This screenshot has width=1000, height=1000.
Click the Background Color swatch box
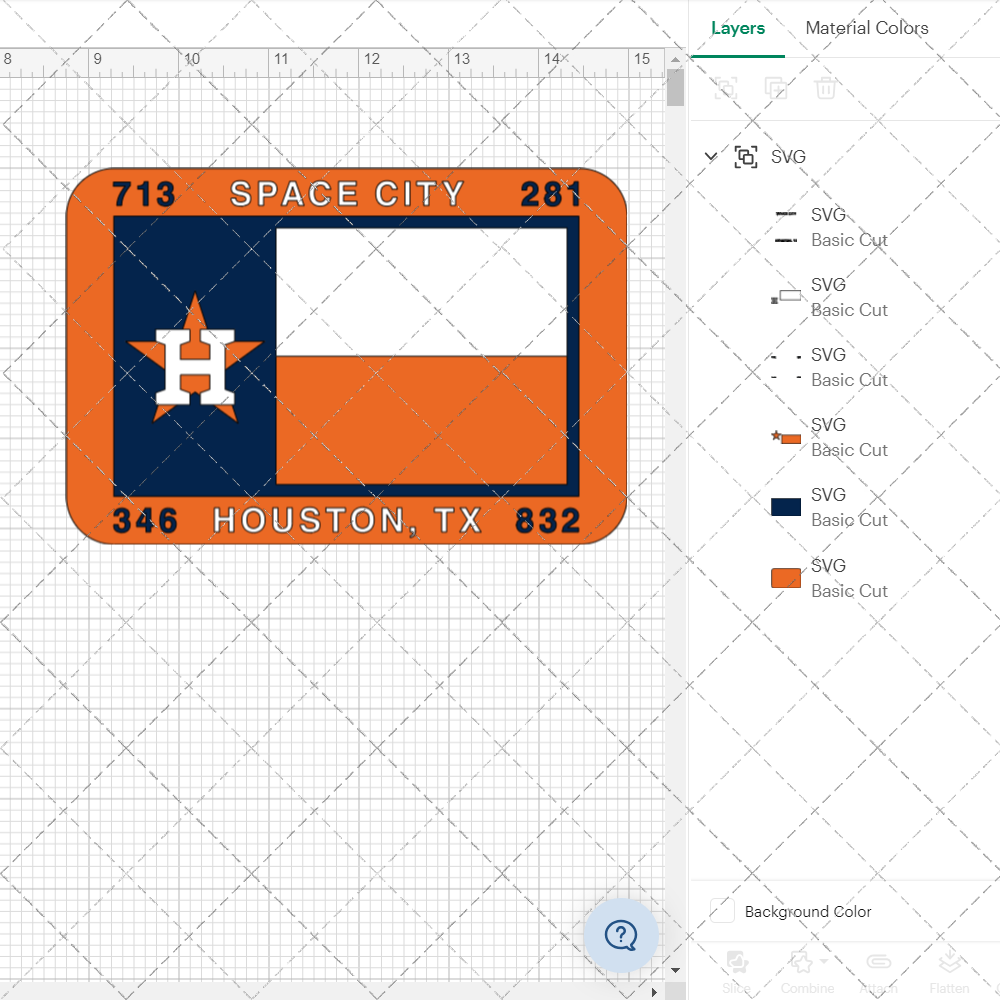point(722,911)
